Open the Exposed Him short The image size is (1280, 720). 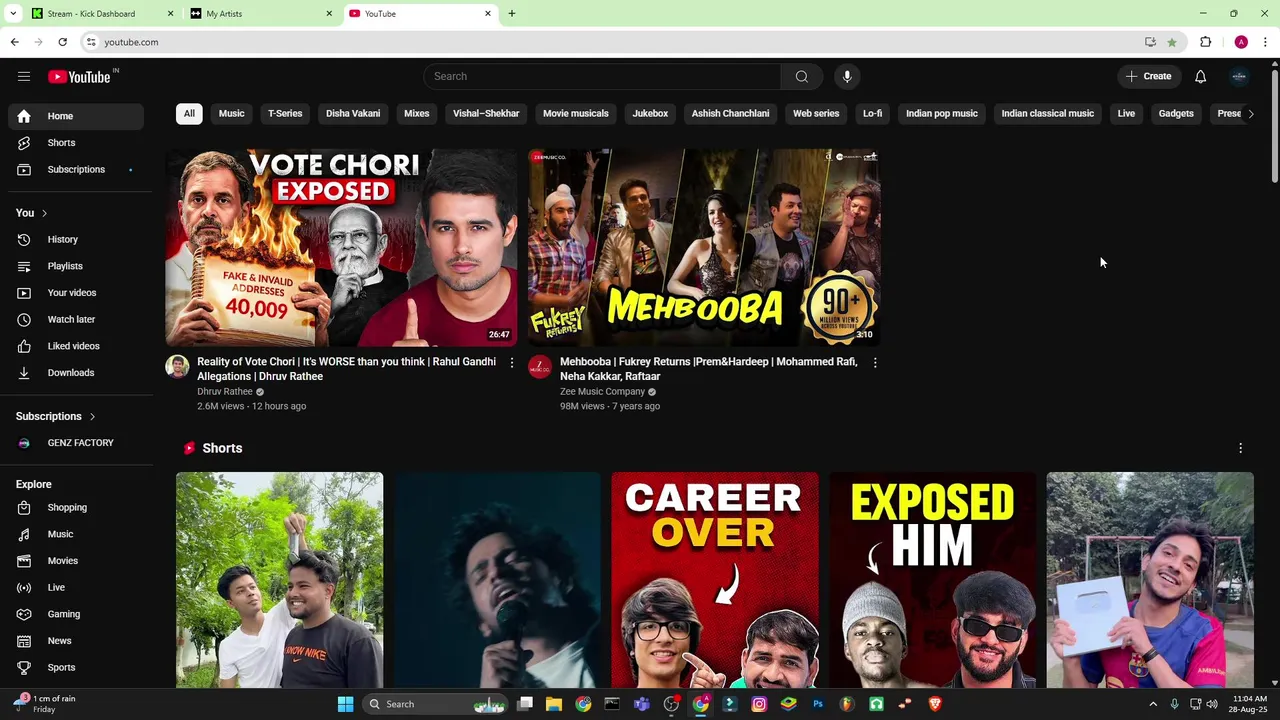pos(933,580)
